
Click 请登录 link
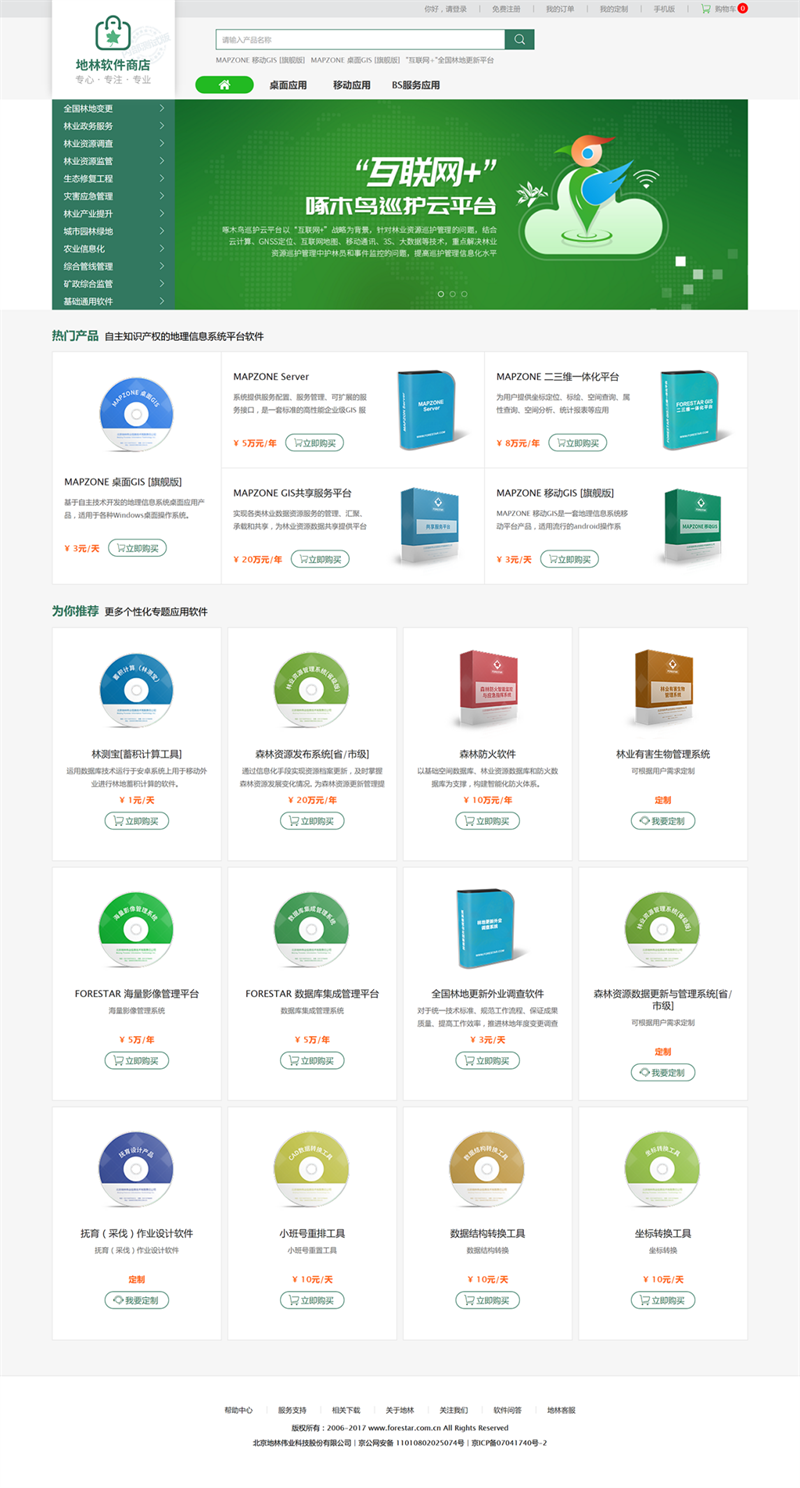456,8
